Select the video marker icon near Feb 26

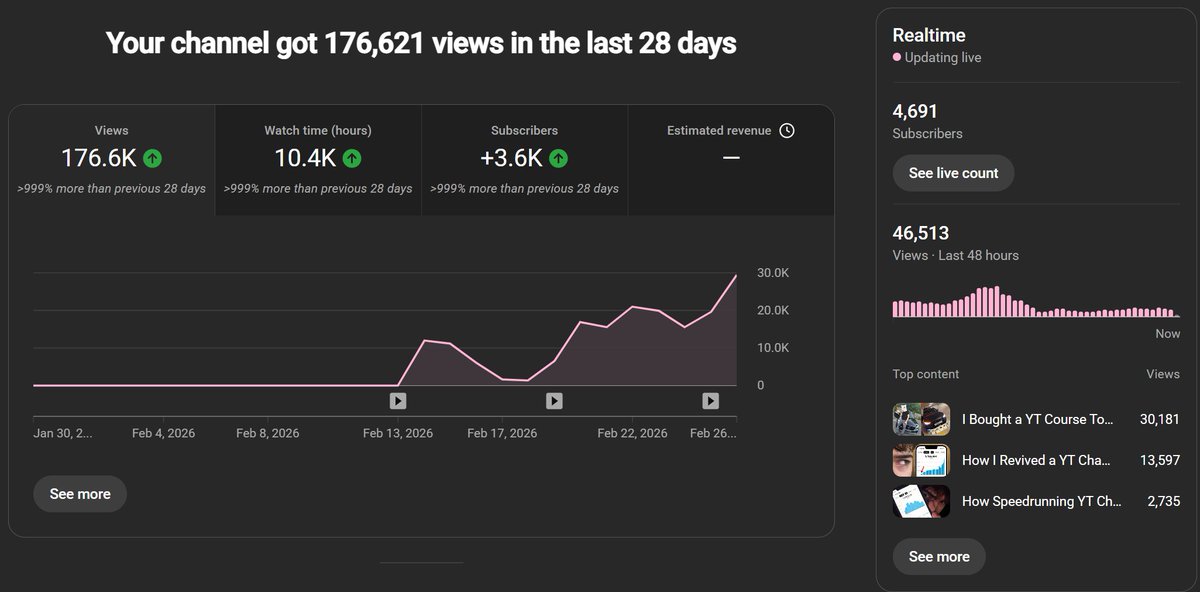coord(710,400)
